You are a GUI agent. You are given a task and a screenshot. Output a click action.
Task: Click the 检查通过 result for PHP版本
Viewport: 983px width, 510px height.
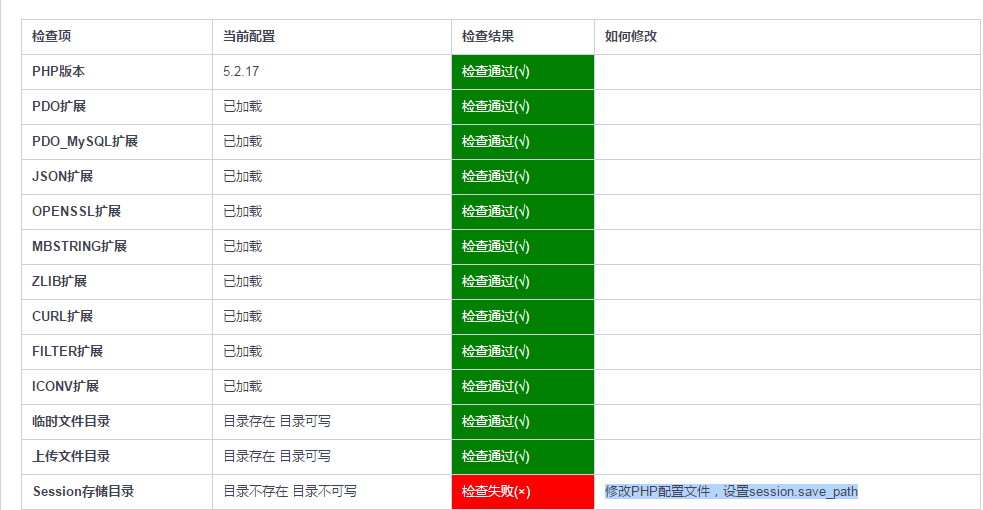pyautogui.click(x=523, y=71)
